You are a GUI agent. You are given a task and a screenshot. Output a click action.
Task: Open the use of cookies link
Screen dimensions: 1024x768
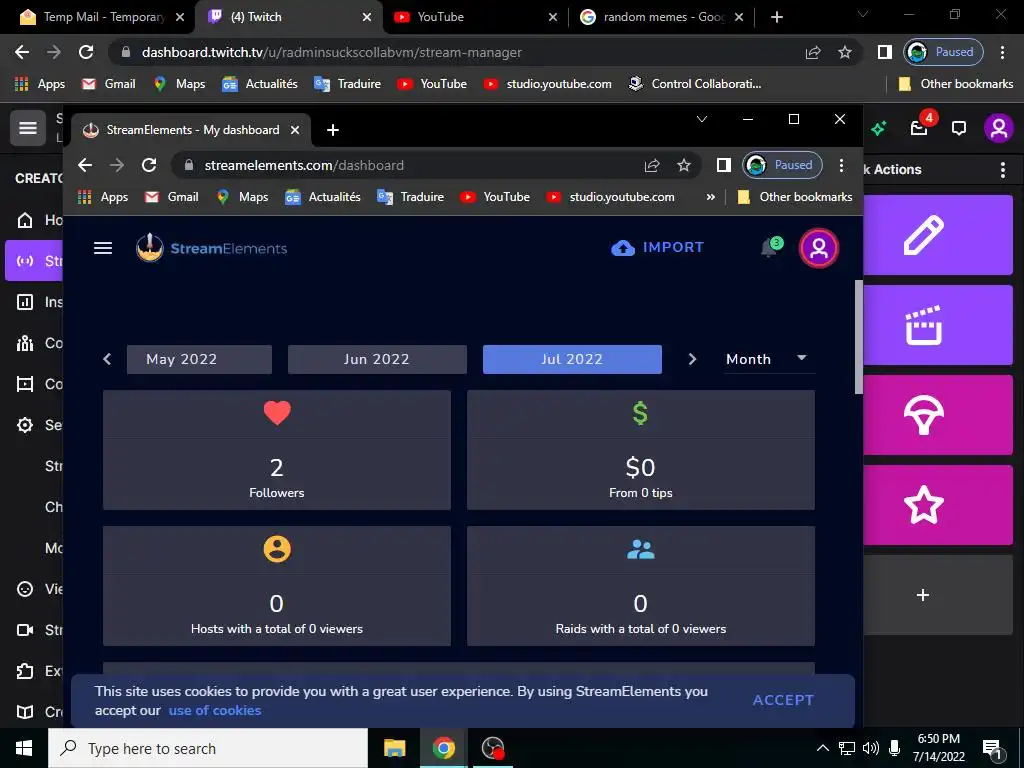click(215, 711)
